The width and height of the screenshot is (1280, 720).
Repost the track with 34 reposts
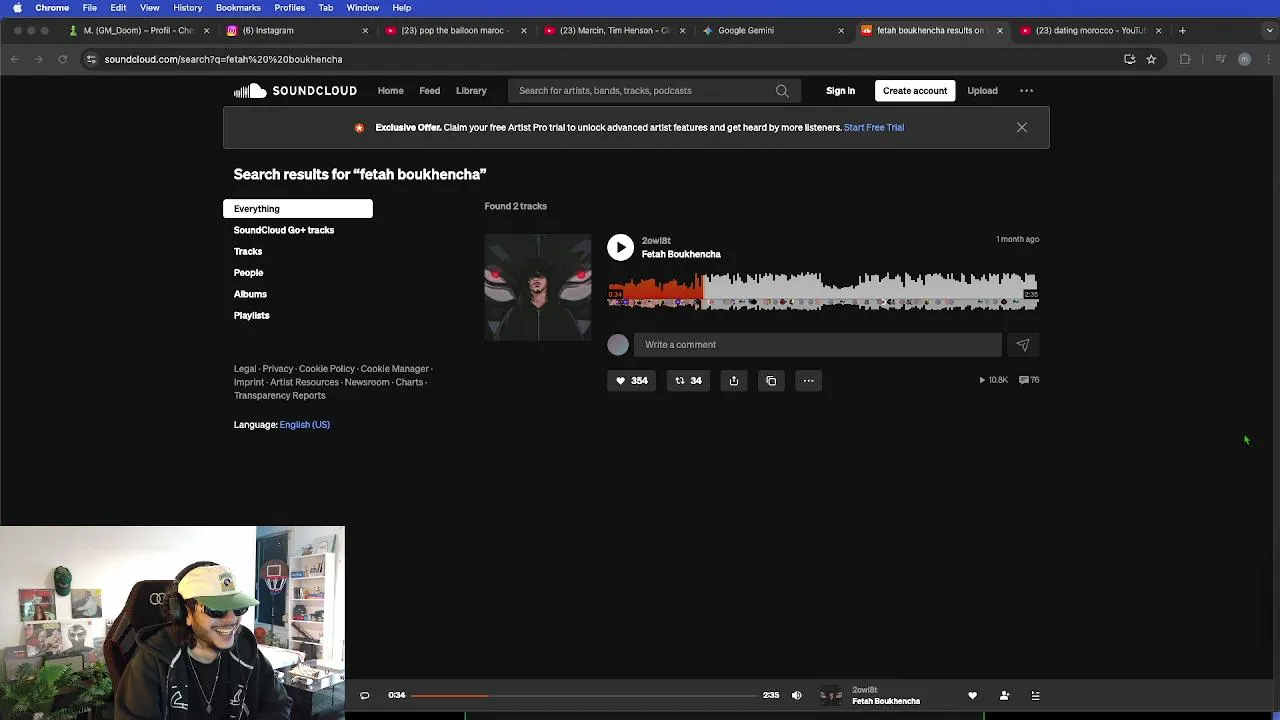pyautogui.click(x=688, y=380)
